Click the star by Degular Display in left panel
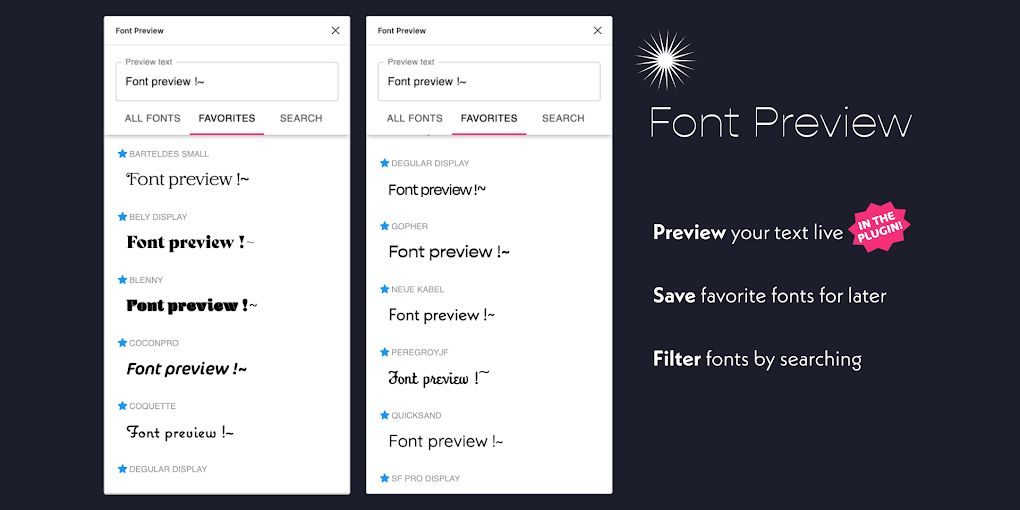This screenshot has width=1020, height=510. point(122,469)
